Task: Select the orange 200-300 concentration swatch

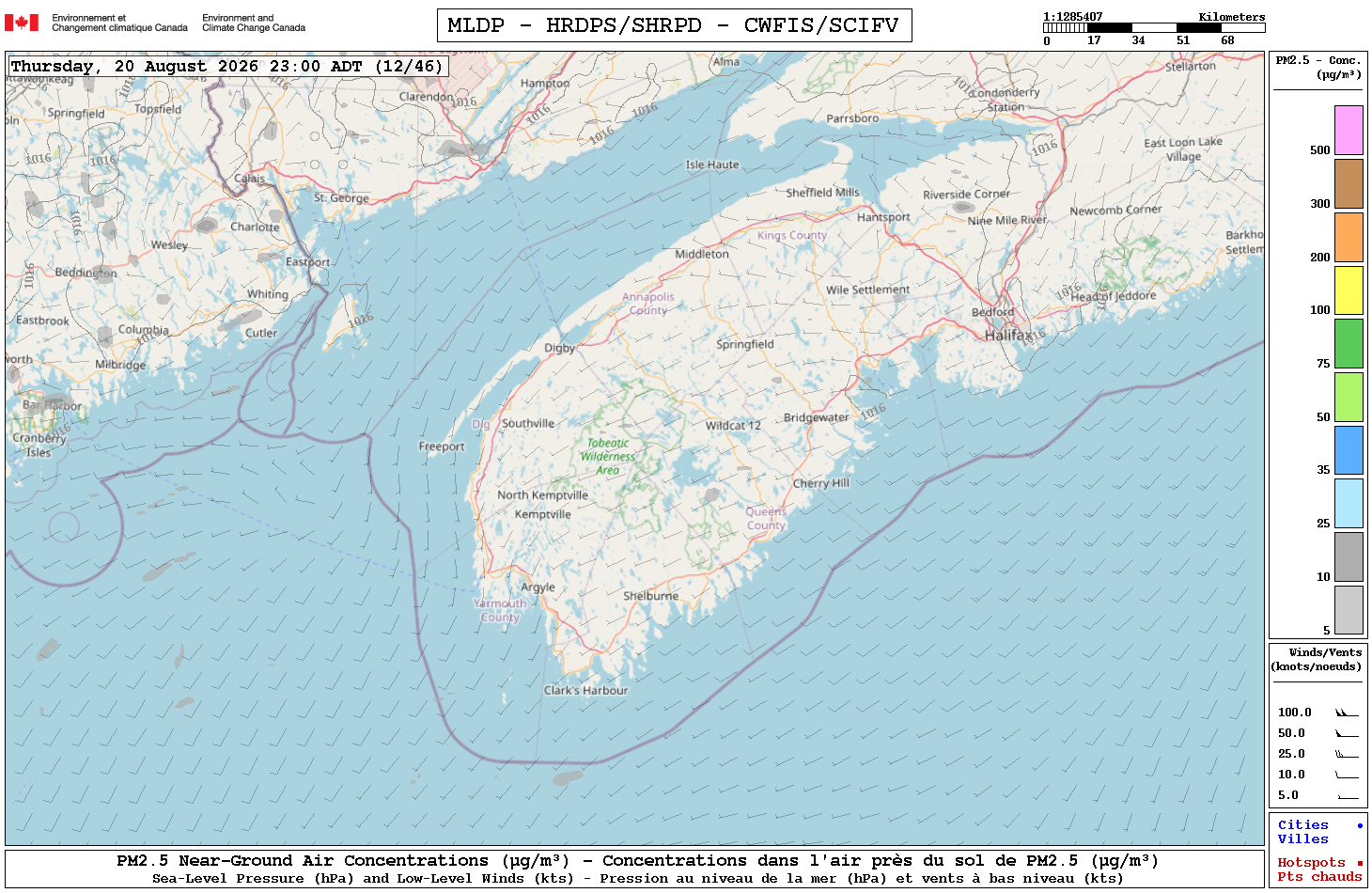Action: 1349,237
